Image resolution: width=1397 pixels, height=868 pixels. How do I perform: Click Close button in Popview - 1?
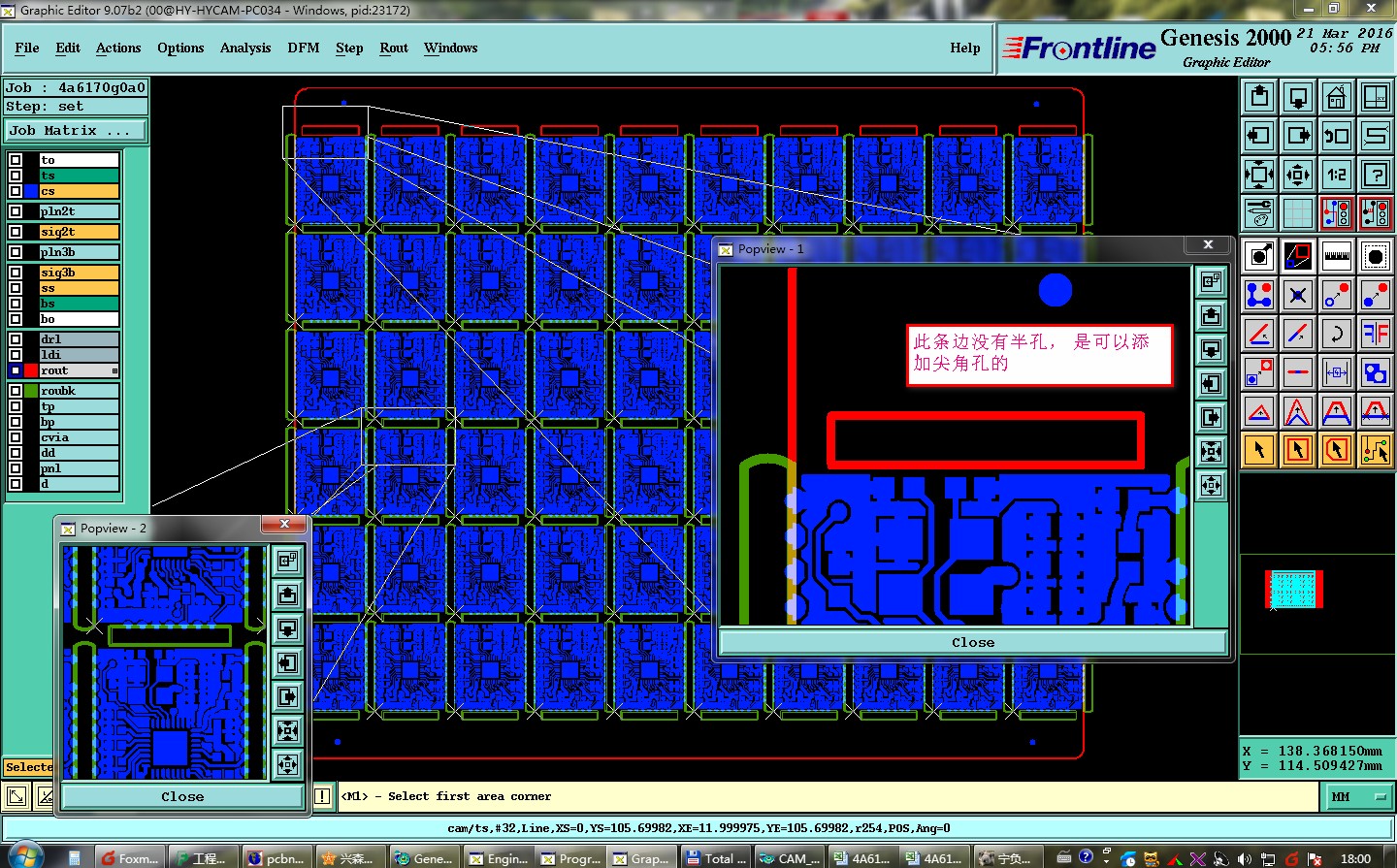tap(973, 642)
